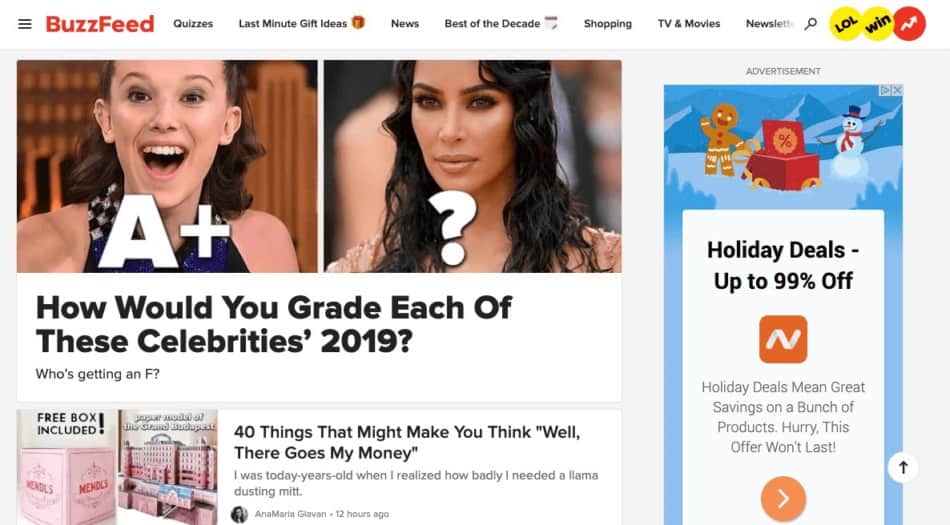Click the orange arrow button in ad
The width and height of the screenshot is (950, 525).
783,499
